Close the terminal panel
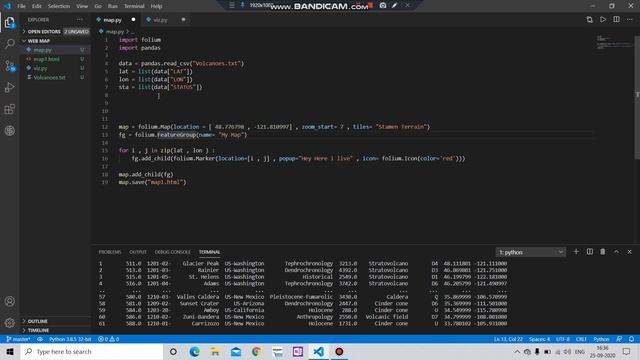 click(629, 252)
